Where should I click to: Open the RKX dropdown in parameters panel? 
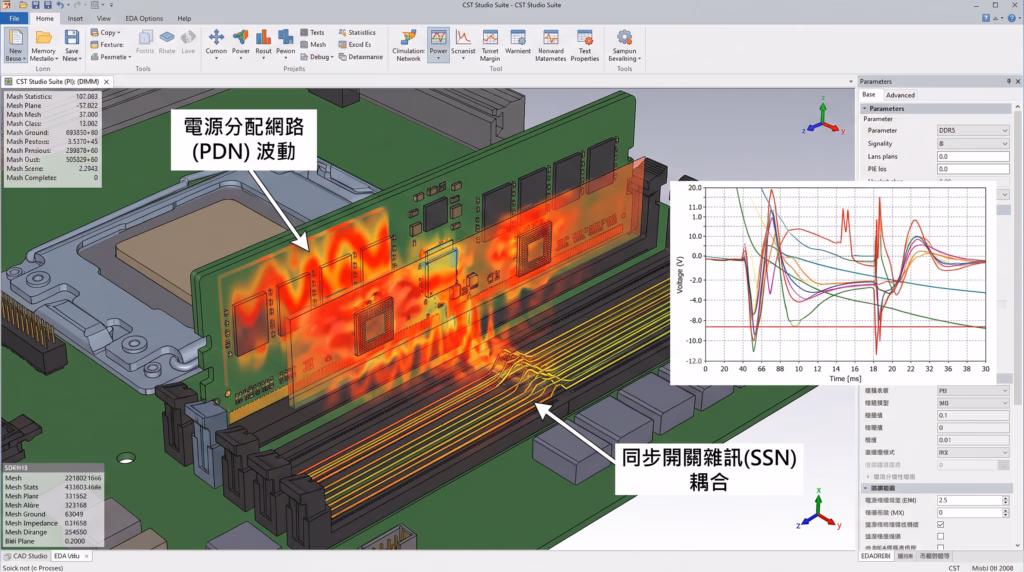point(973,452)
